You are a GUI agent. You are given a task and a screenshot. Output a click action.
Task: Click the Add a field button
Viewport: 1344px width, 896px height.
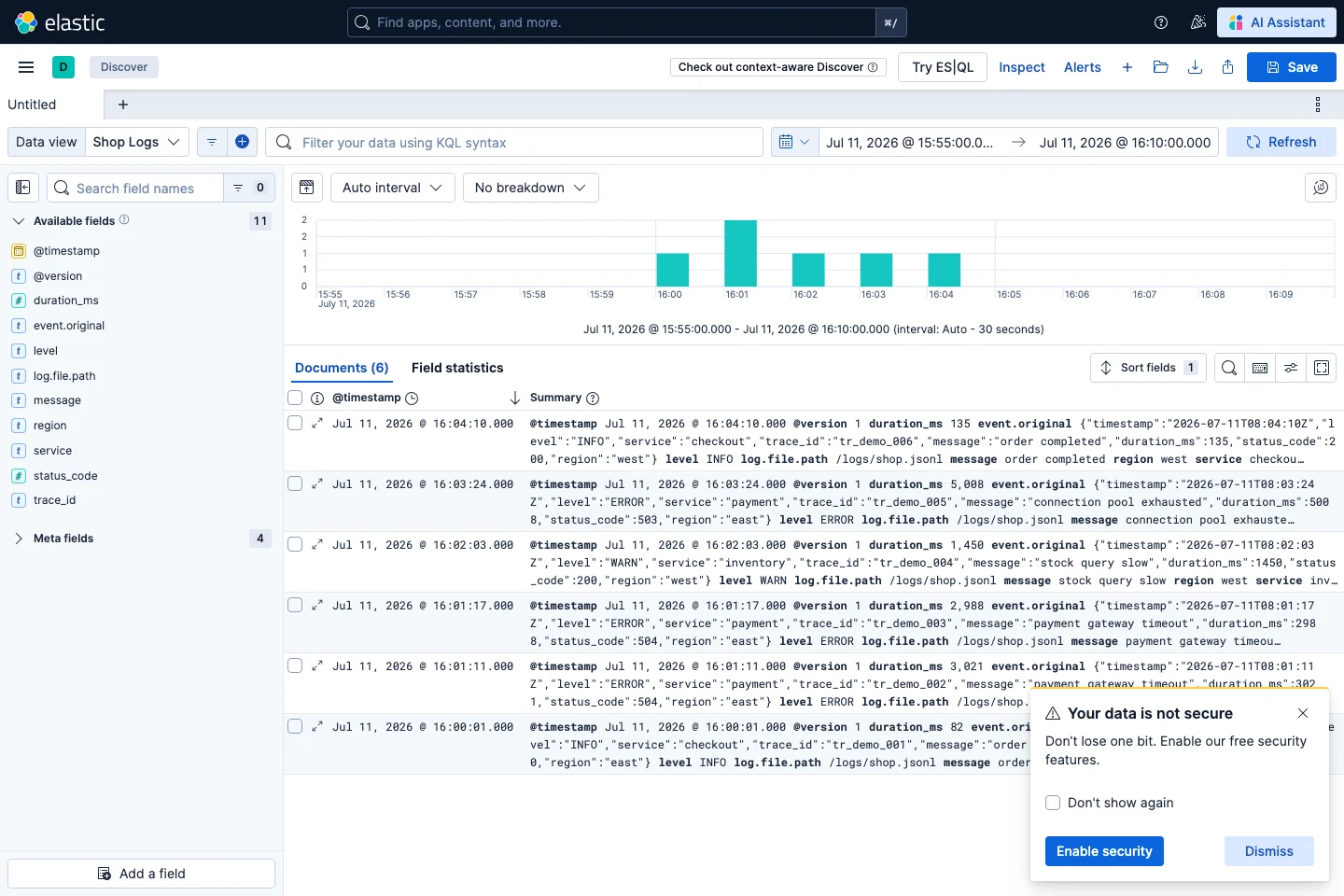pyautogui.click(x=142, y=874)
